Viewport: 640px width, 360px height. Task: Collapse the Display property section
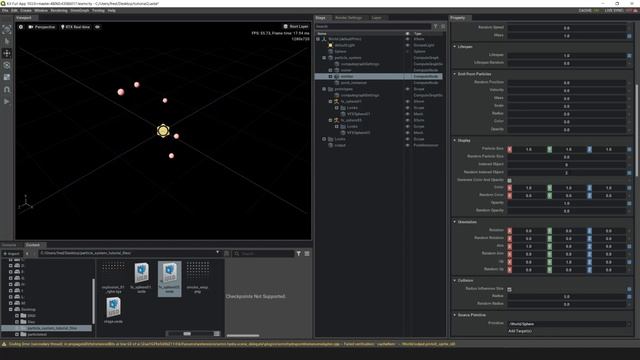(455, 140)
